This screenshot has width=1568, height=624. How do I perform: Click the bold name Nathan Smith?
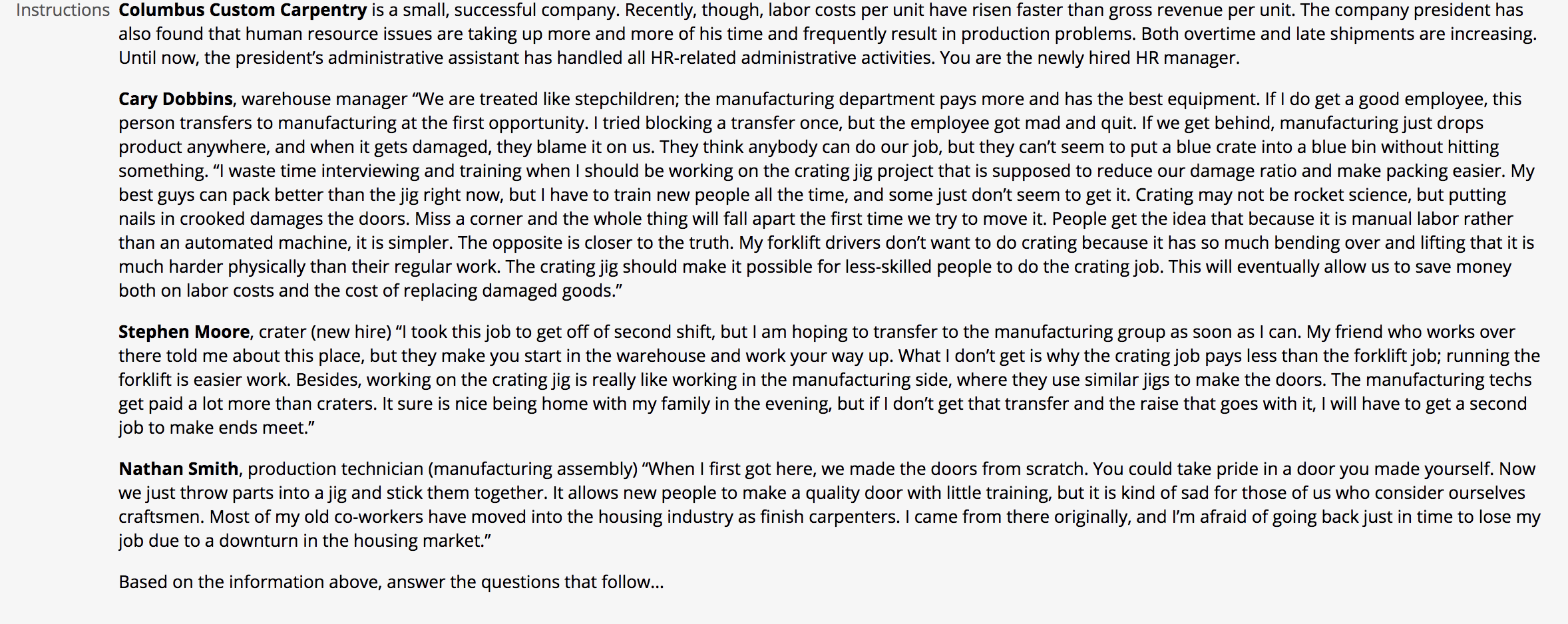pyautogui.click(x=178, y=469)
